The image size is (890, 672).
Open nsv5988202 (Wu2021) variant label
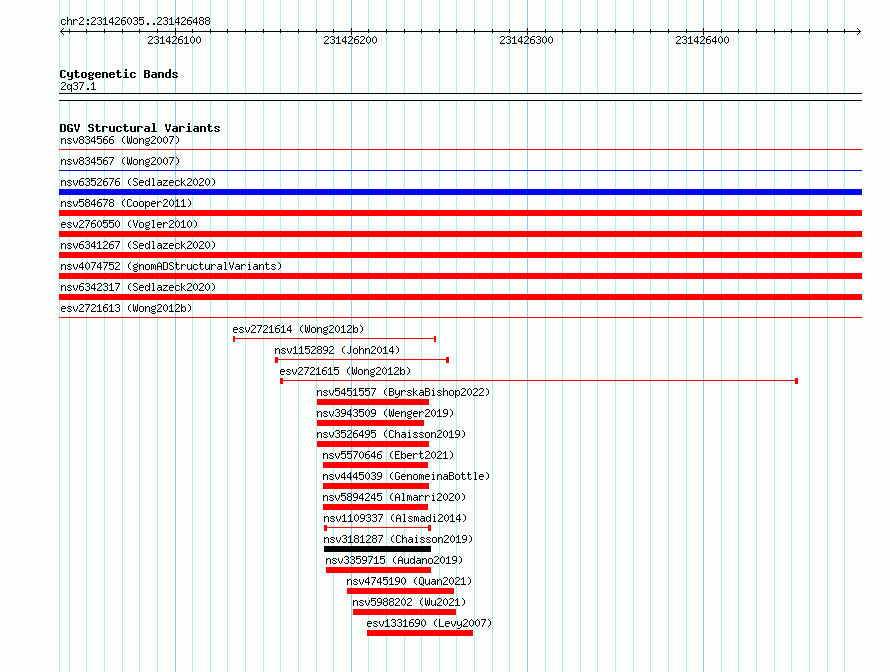point(409,602)
